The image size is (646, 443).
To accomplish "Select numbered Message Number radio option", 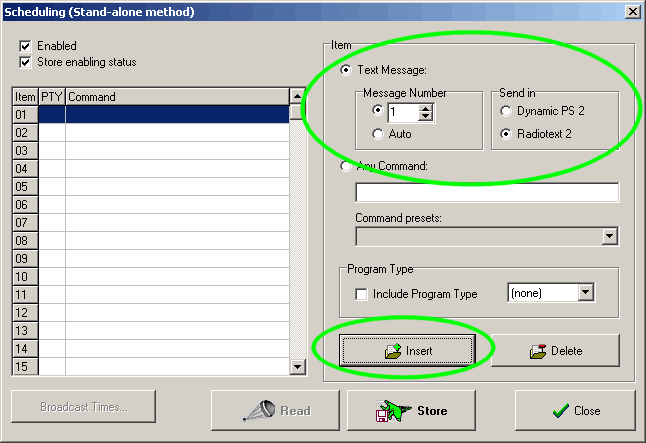I will 377,110.
